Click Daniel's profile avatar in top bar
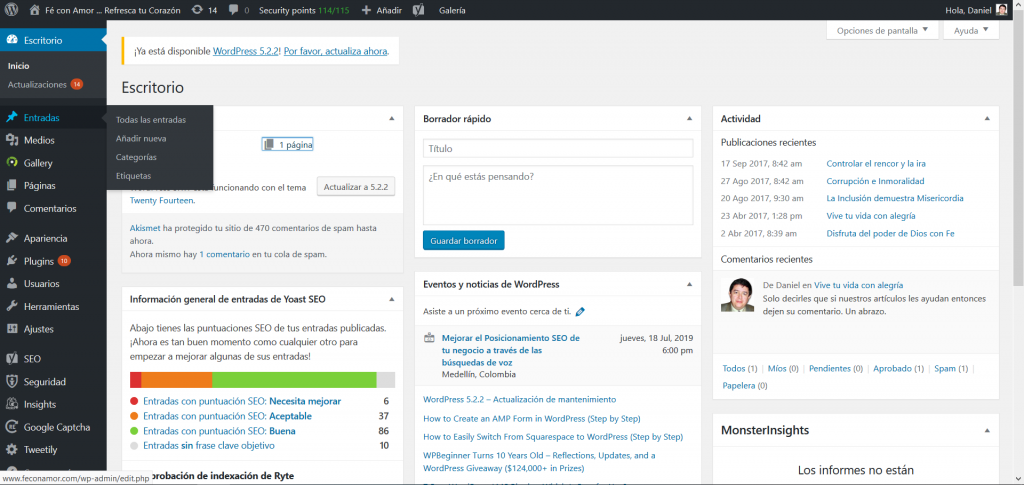Image resolution: width=1024 pixels, height=485 pixels. click(x=1002, y=10)
